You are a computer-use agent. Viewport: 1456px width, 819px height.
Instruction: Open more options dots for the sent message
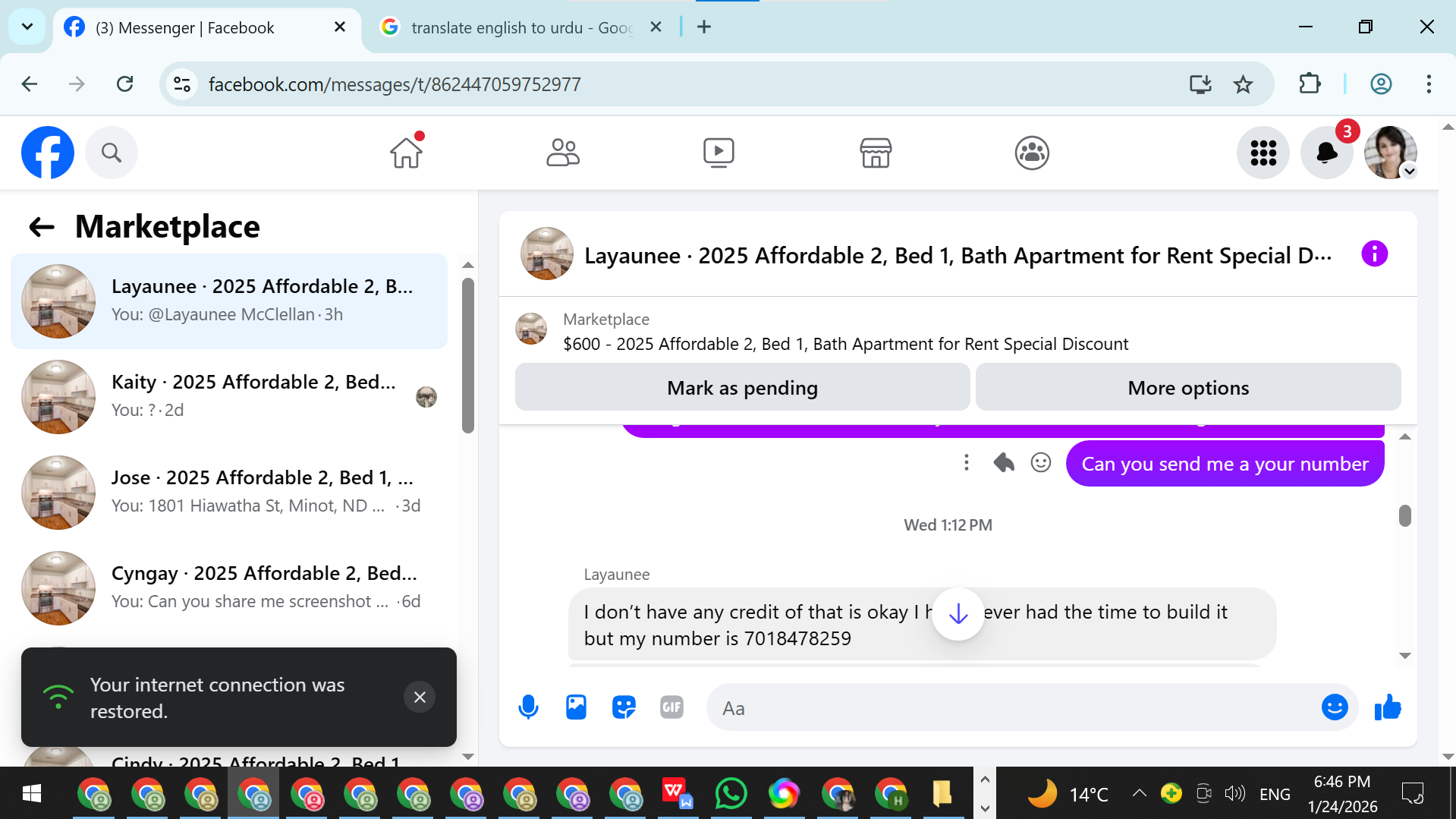point(966,462)
